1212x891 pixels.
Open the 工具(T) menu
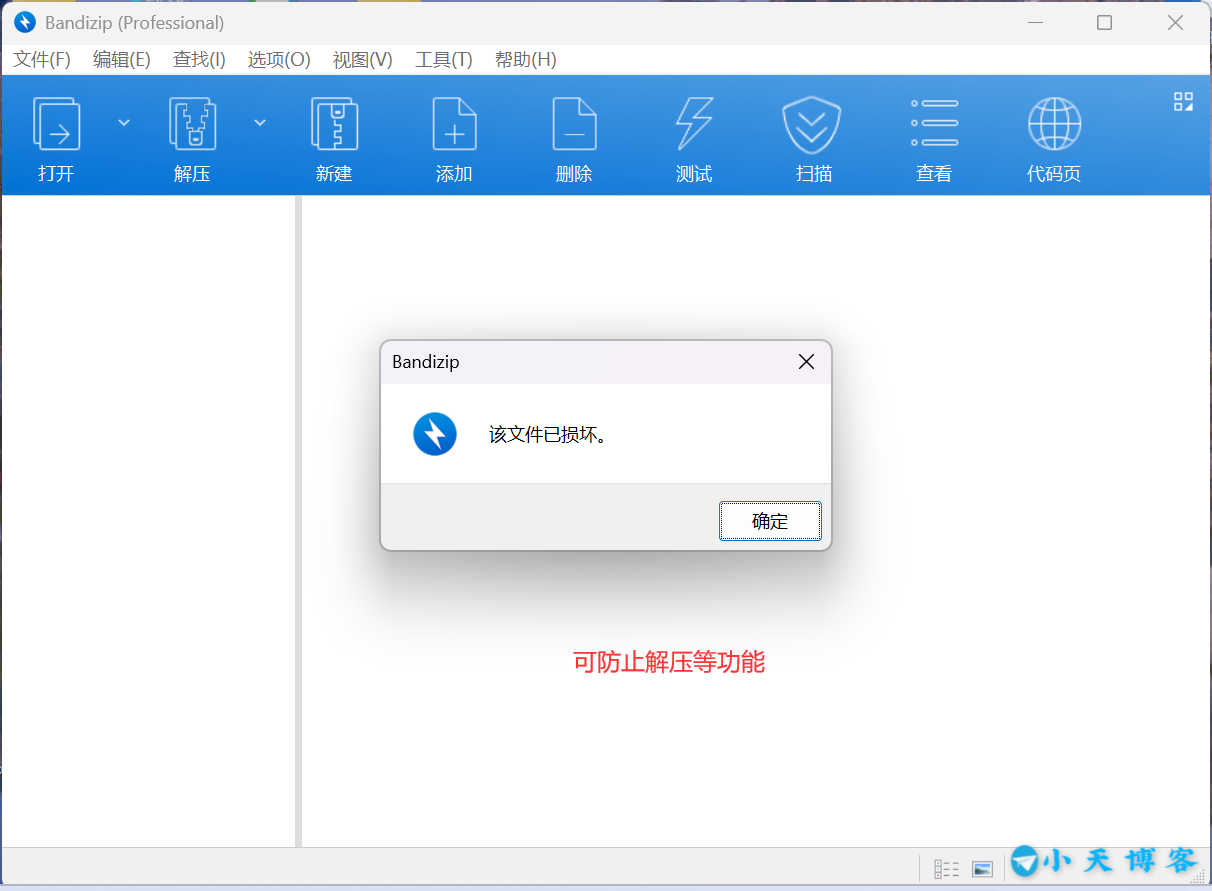tap(443, 60)
